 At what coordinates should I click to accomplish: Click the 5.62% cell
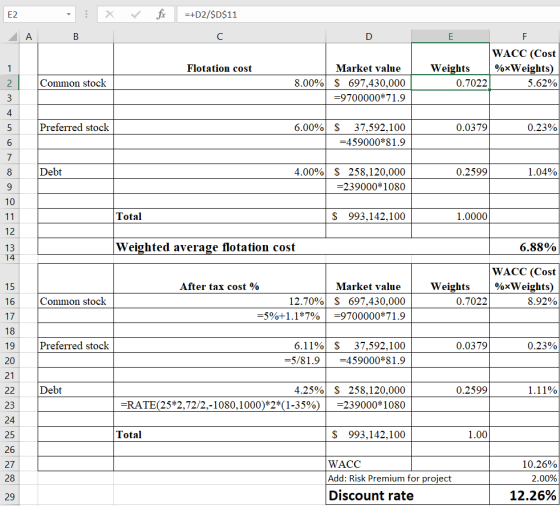(524, 83)
